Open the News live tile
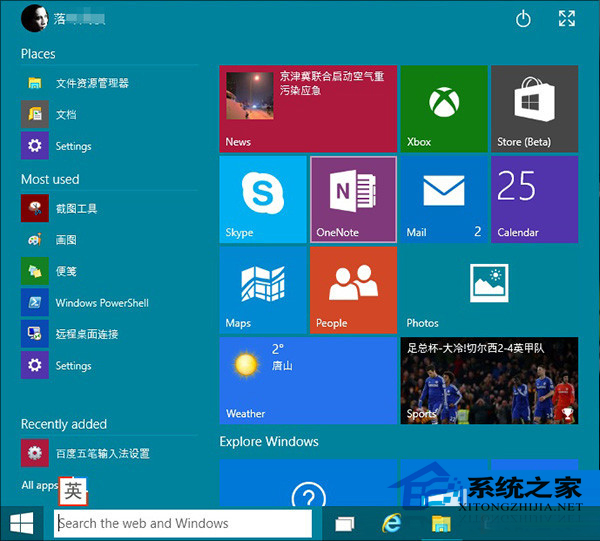The height and width of the screenshot is (541, 600). coord(308,109)
